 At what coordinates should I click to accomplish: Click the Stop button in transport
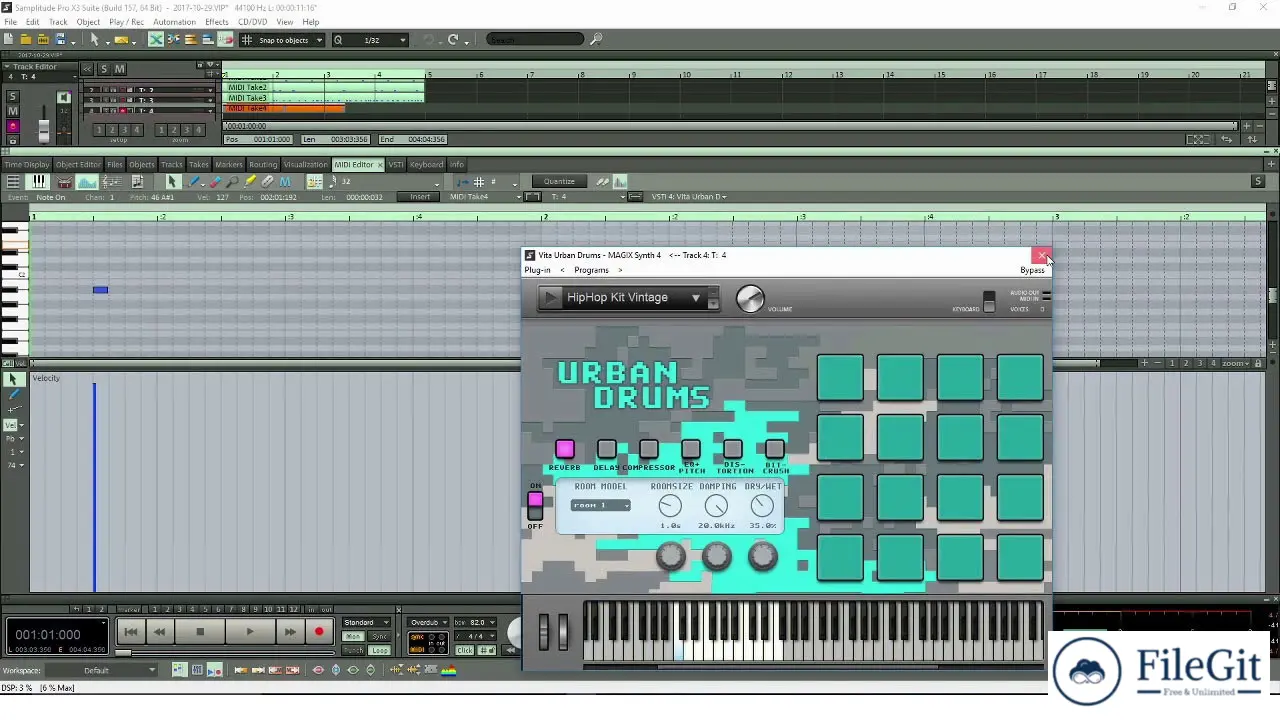coord(200,631)
